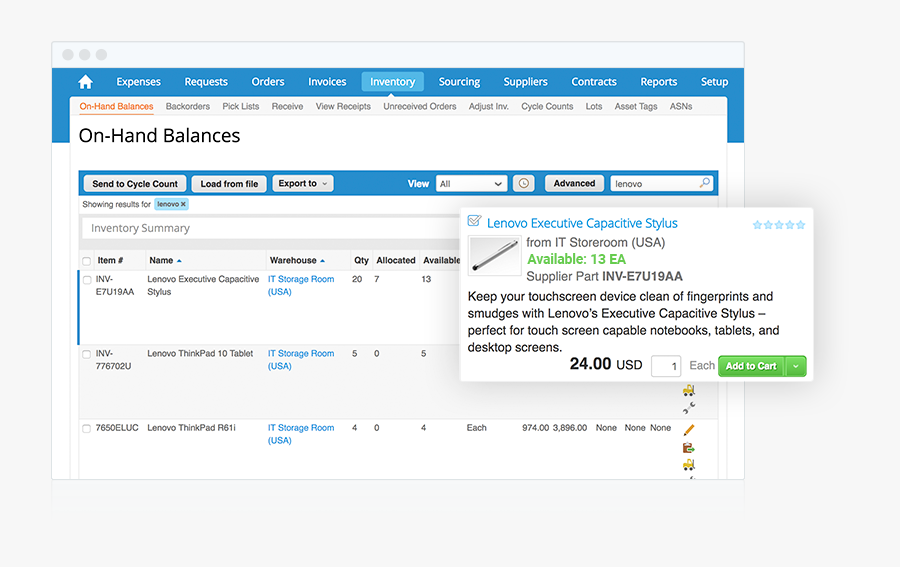Open the View All dropdown
Image resolution: width=900 pixels, height=567 pixels.
pos(471,184)
